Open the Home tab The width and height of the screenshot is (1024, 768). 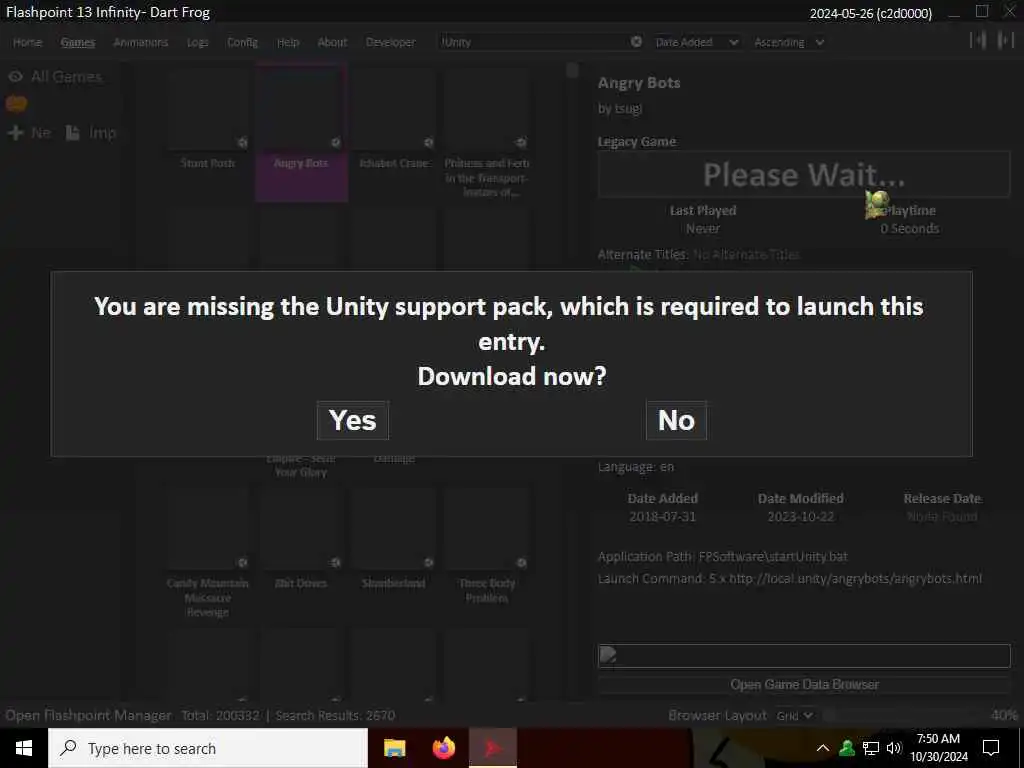tap(27, 42)
